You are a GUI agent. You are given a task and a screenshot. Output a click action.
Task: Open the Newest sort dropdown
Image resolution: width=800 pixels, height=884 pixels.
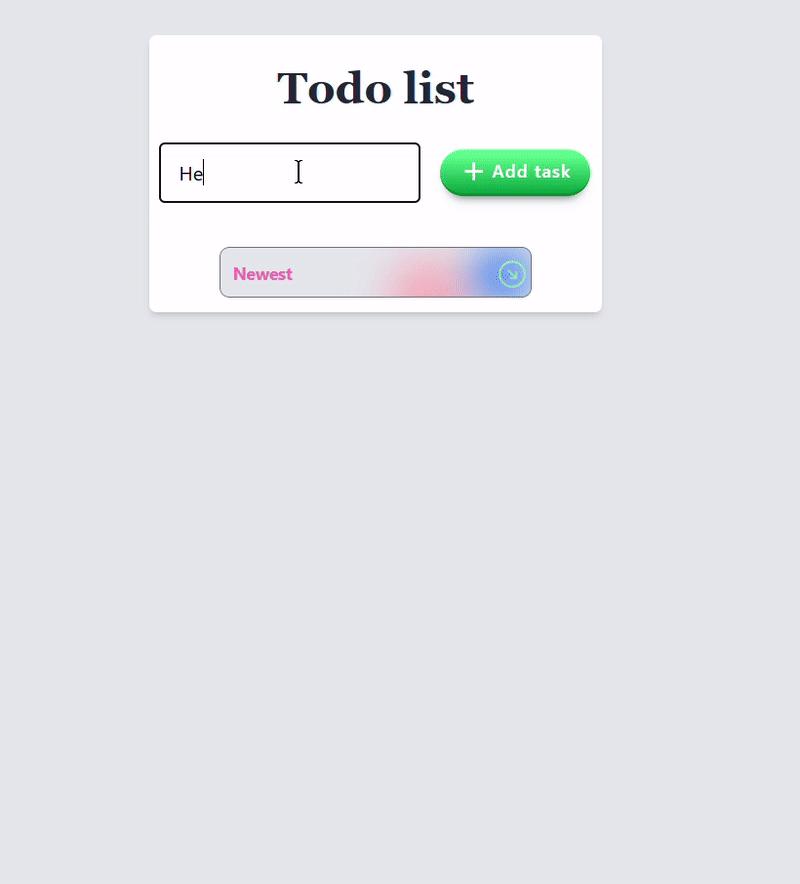coord(375,273)
